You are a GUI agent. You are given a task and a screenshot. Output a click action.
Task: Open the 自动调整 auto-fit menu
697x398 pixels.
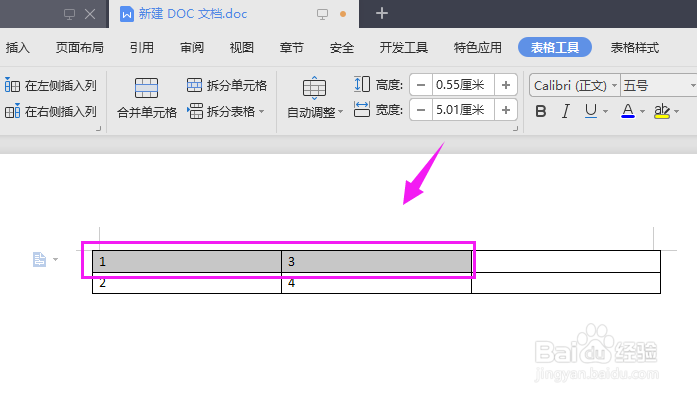tap(315, 98)
